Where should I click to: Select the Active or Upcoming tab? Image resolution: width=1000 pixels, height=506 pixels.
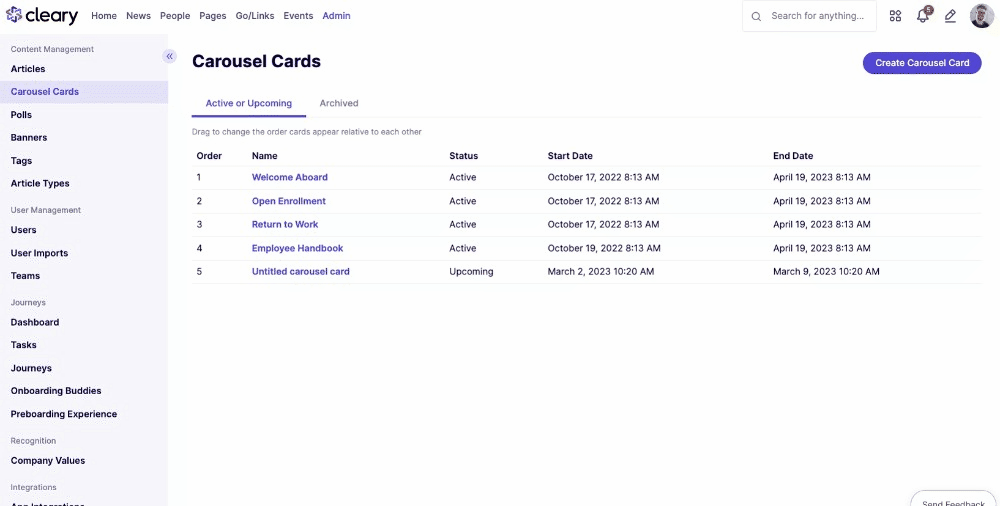249,103
